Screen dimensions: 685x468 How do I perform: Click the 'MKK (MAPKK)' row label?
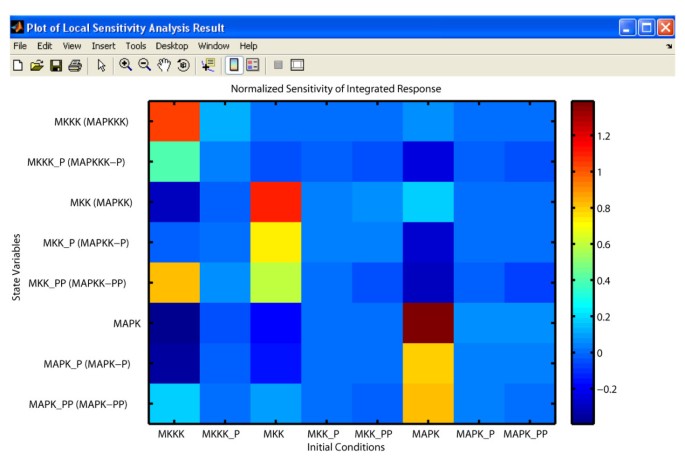pyautogui.click(x=101, y=202)
